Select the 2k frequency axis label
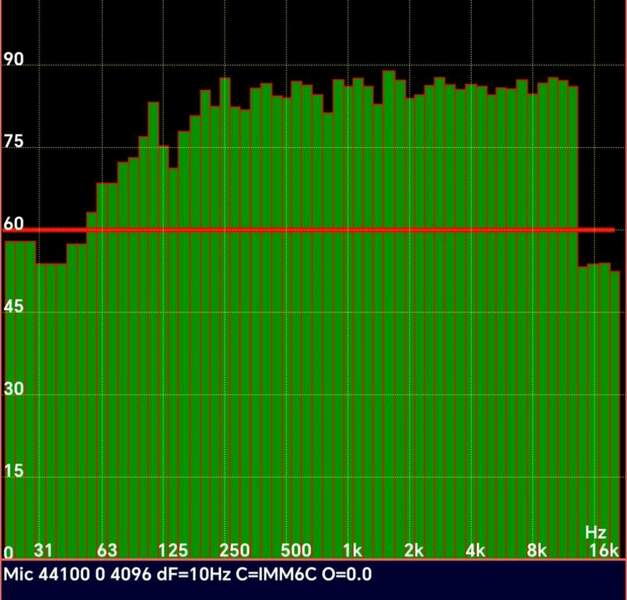The height and width of the screenshot is (600, 627). pyautogui.click(x=414, y=551)
